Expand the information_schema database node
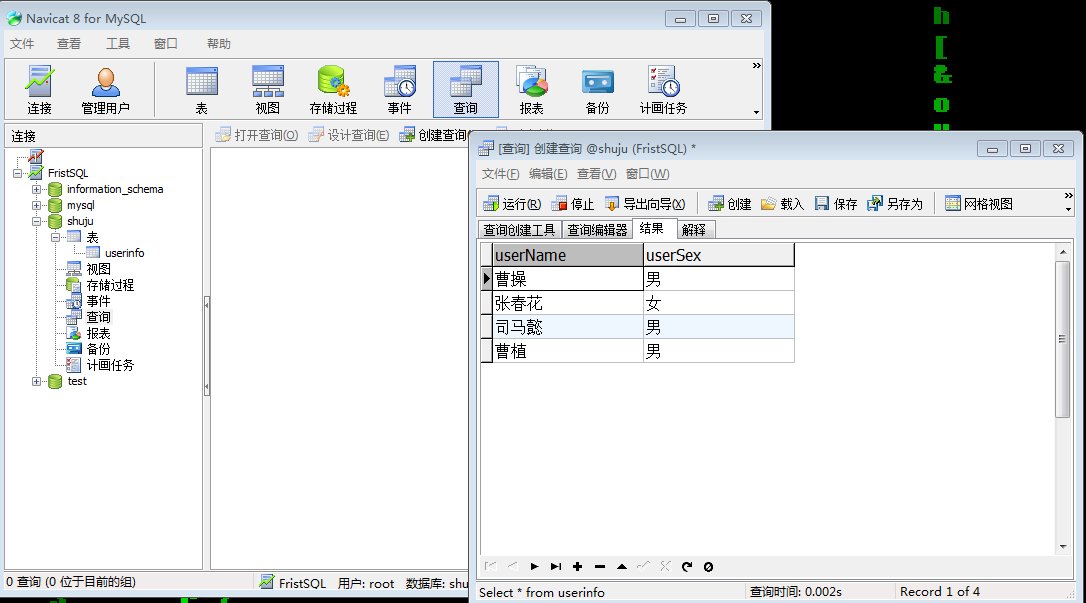 tap(37, 189)
